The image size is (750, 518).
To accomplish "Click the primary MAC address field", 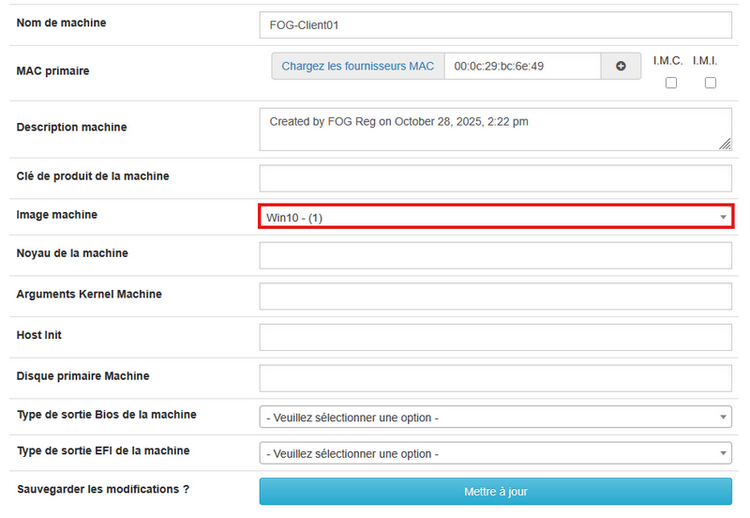I will pos(522,66).
